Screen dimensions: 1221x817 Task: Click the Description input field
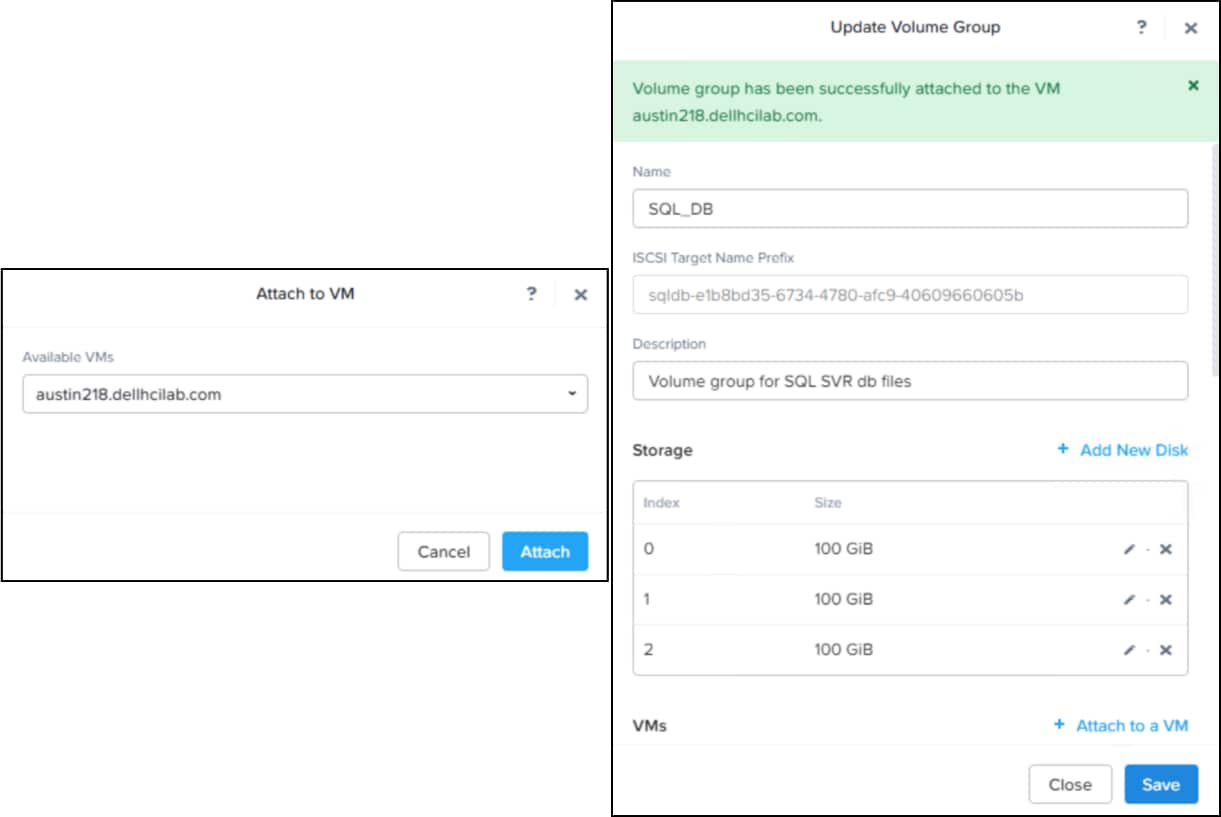click(x=910, y=381)
